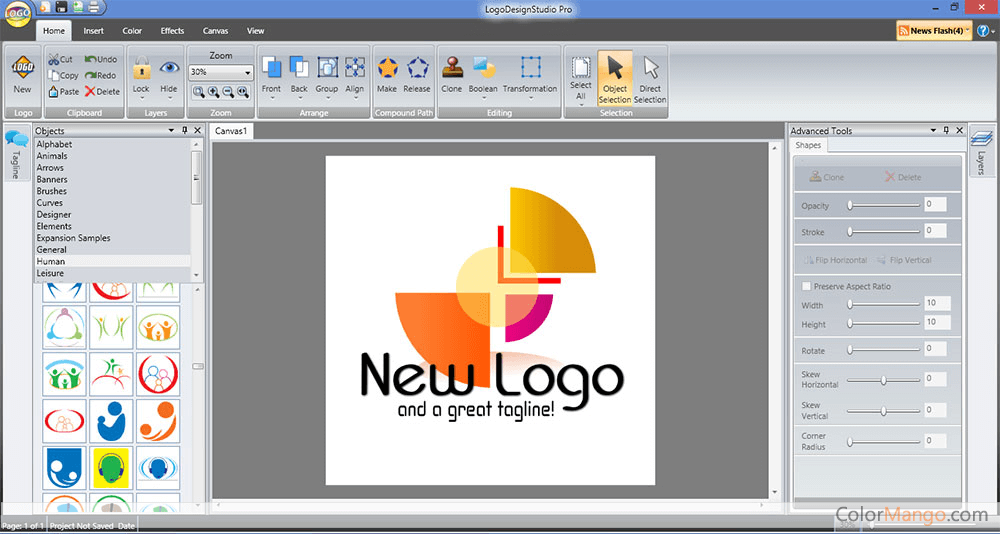Image resolution: width=1000 pixels, height=534 pixels.
Task: Open the Advanced Tools panel options arrow
Action: (x=933, y=130)
